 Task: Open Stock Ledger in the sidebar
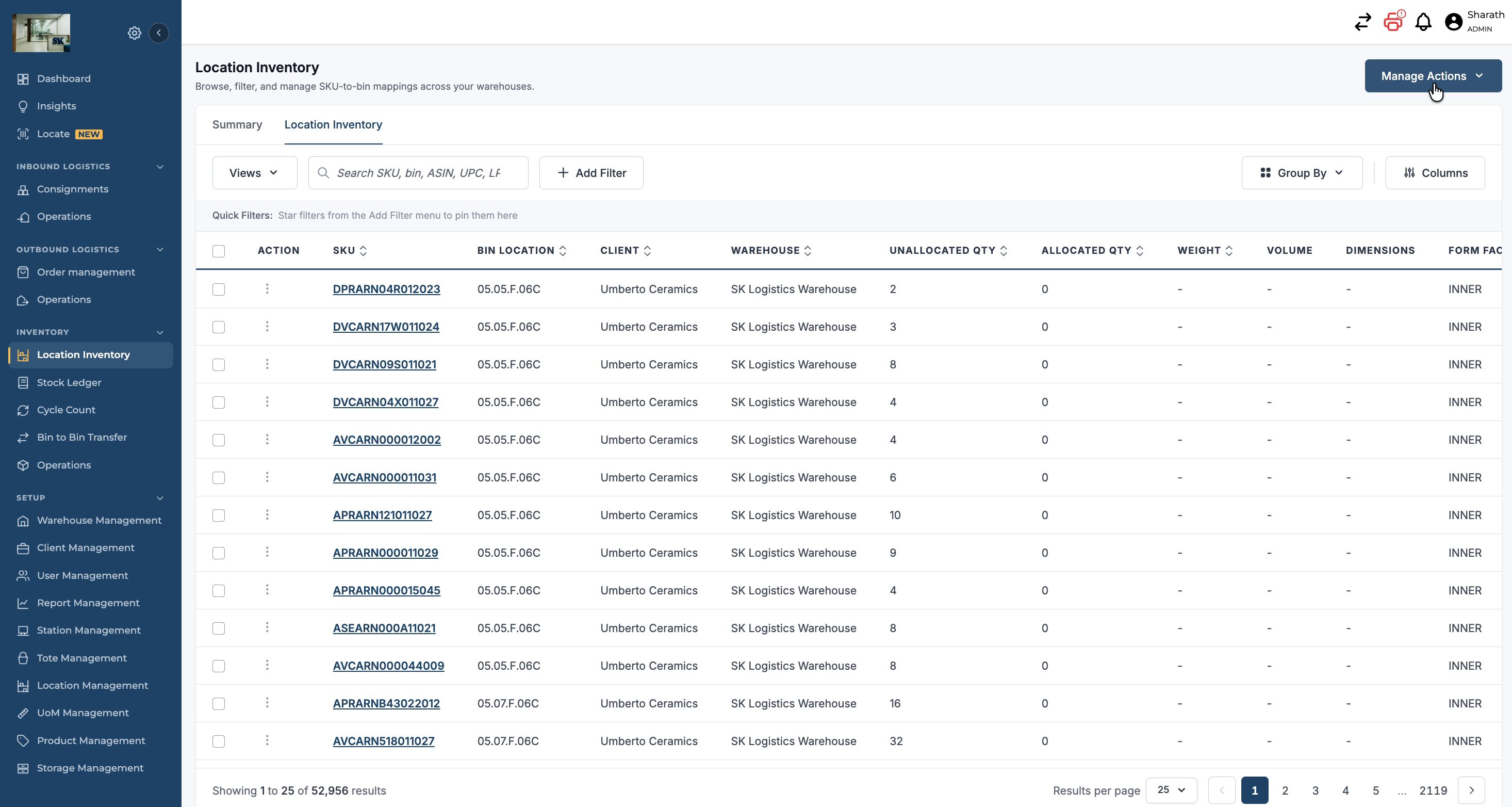coord(69,382)
